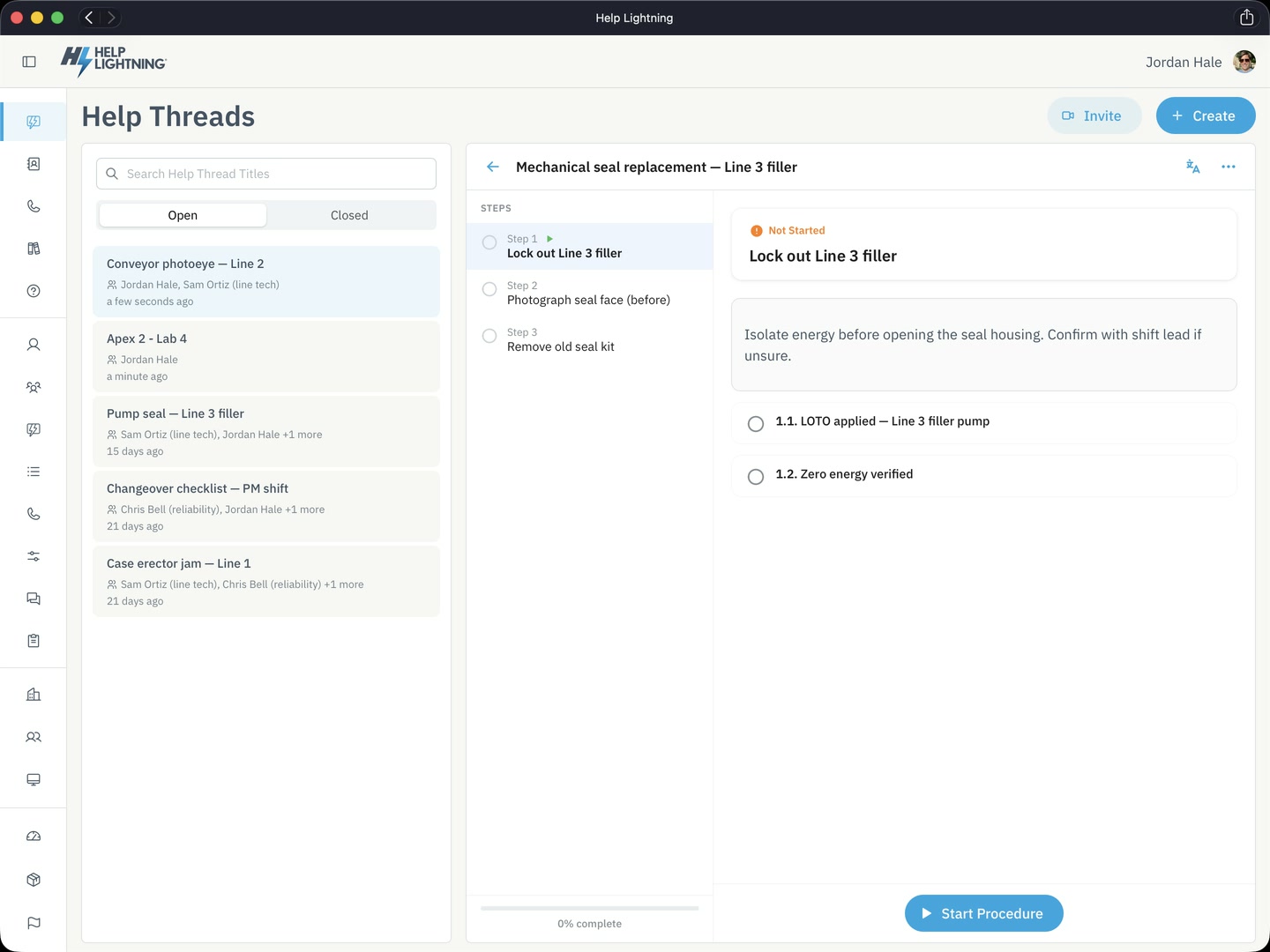The width and height of the screenshot is (1270, 952).
Task: Check LOTO applied — Line 3 filler pump
Action: pyautogui.click(x=756, y=424)
